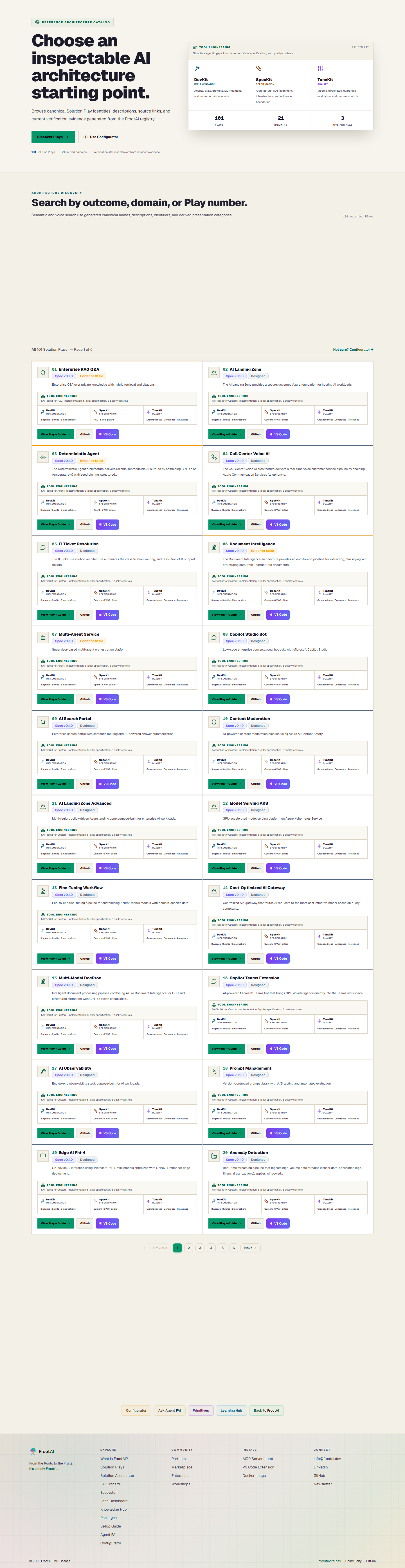The image size is (405, 1568).
Task: Click the Prompt Management icon
Action: (x=214, y=1071)
